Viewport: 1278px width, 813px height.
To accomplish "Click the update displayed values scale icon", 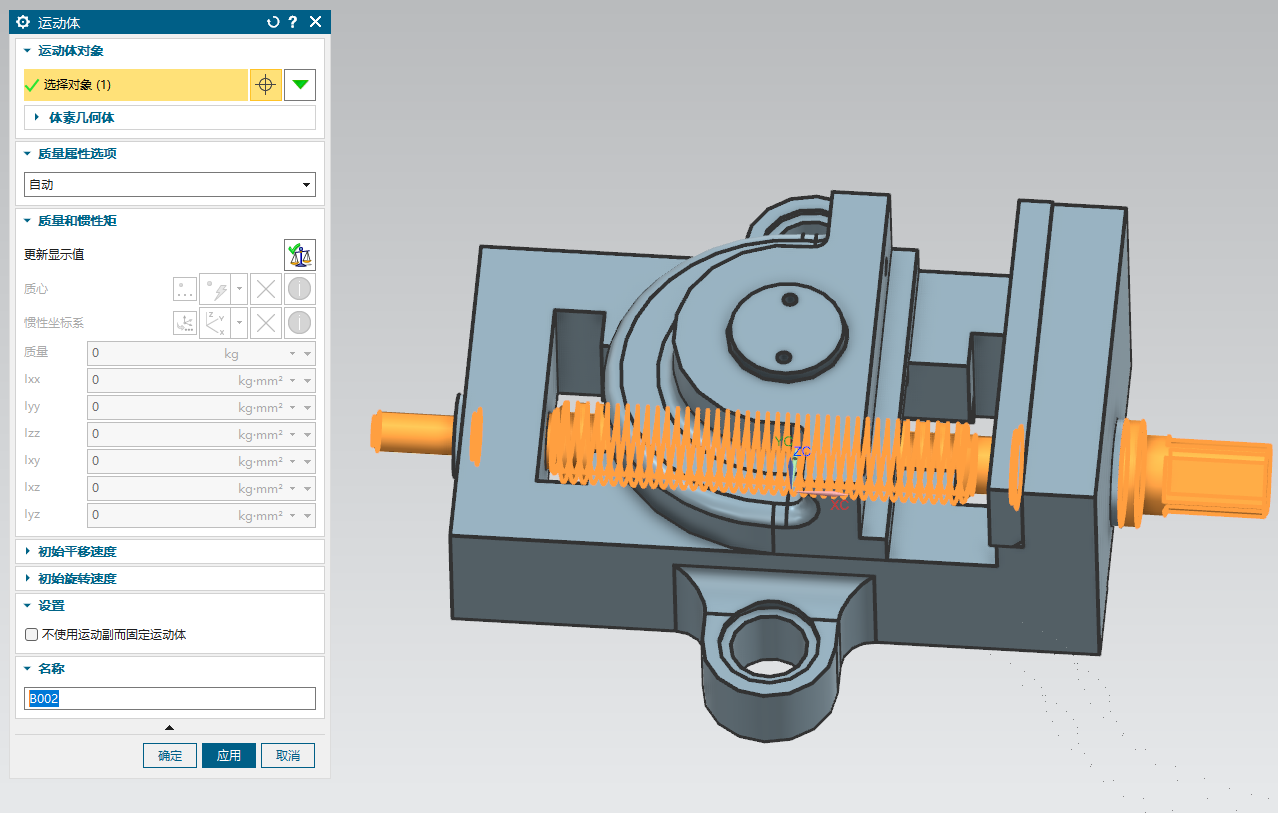I will click(299, 255).
